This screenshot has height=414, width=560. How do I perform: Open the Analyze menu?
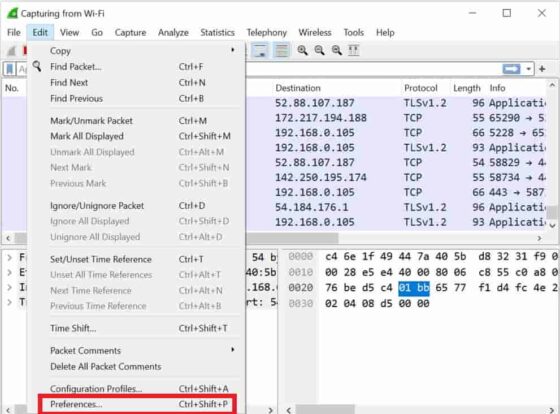tap(173, 33)
